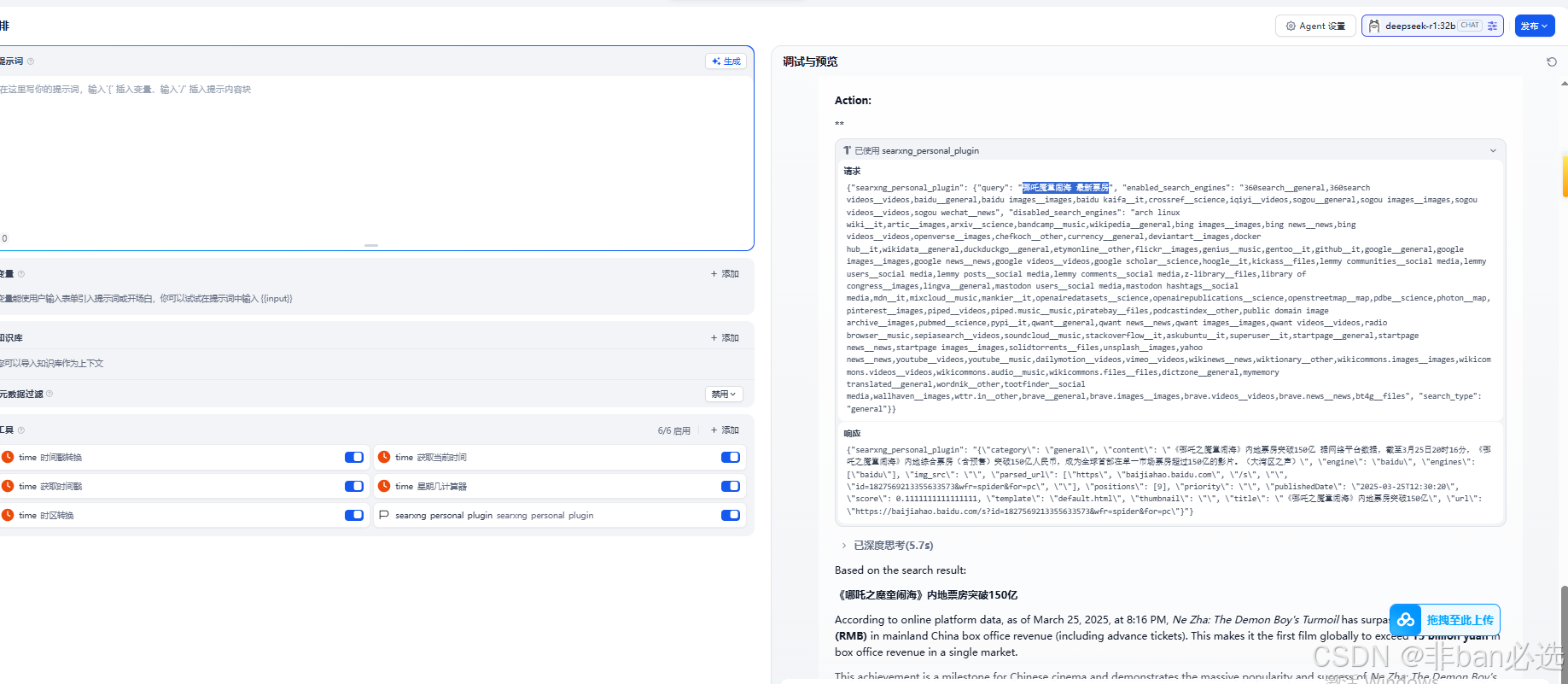The width and height of the screenshot is (1568, 684).
Task: Click flag icon of searxng personal plugin
Action: [384, 516]
